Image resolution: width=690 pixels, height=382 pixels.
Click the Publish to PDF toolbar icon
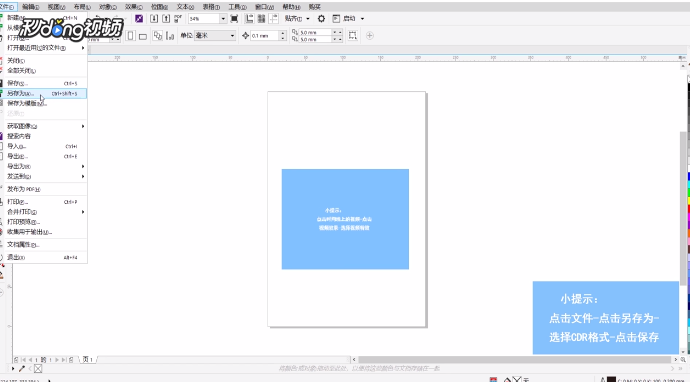point(178,18)
